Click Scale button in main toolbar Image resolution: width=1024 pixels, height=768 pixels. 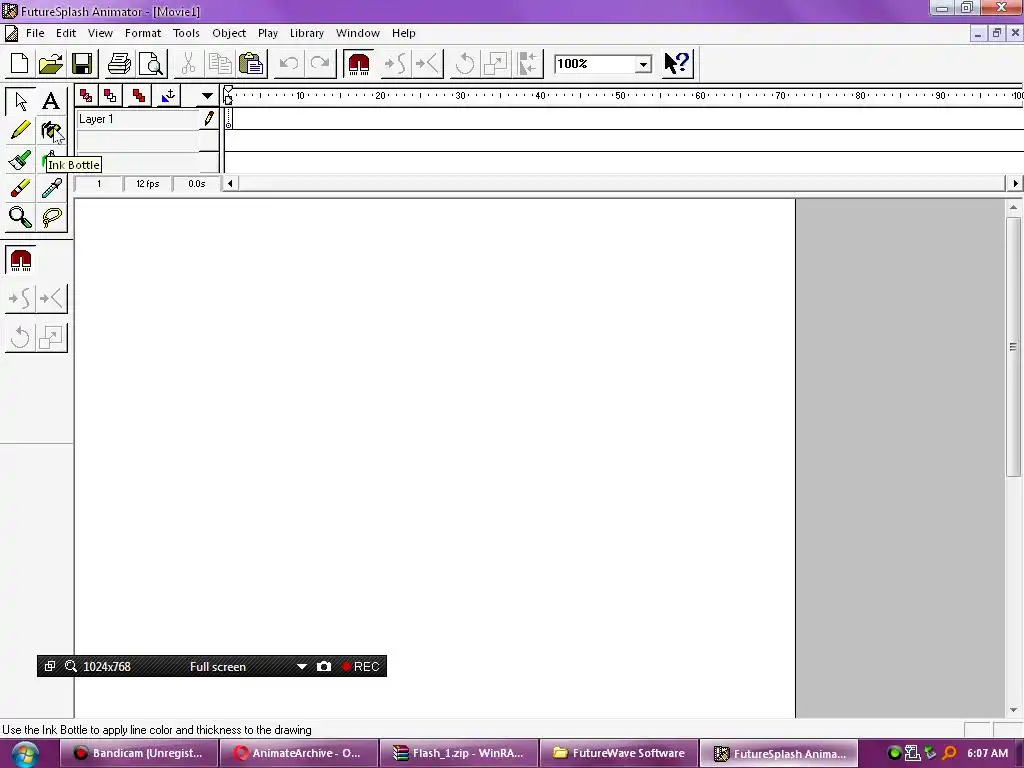pyautogui.click(x=496, y=63)
